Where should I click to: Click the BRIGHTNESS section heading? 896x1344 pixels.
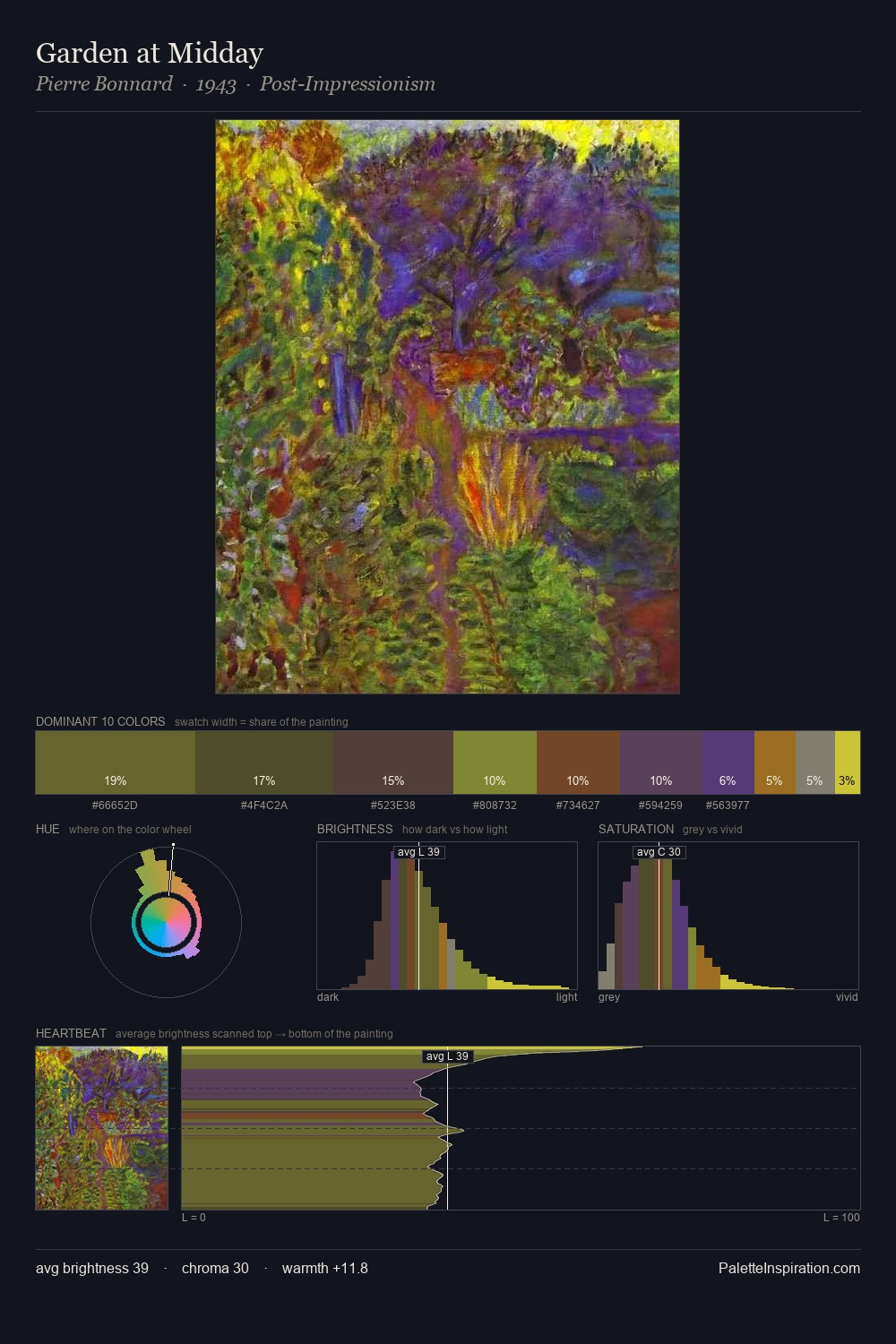[355, 829]
